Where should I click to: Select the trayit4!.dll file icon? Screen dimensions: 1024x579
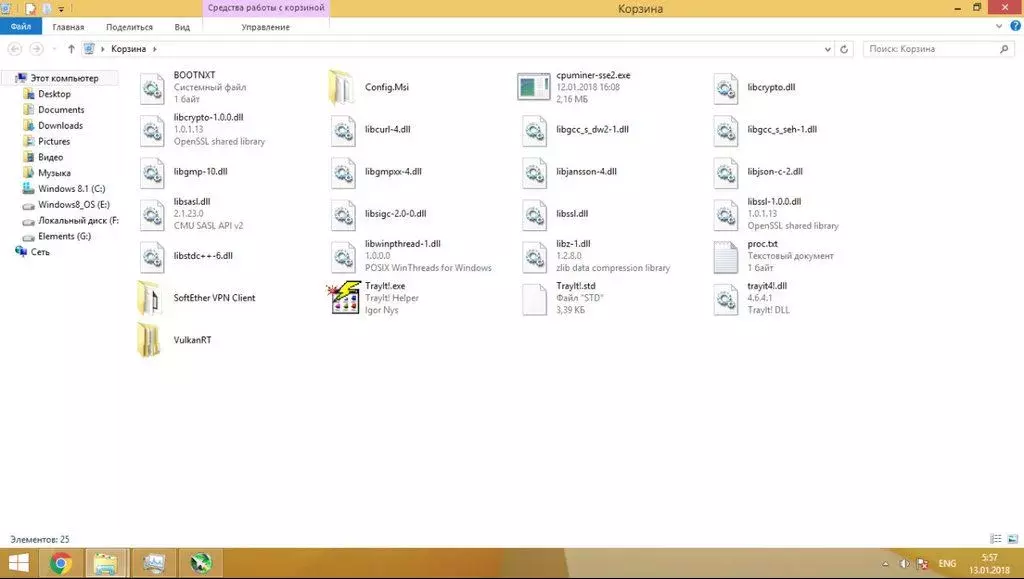pos(726,300)
